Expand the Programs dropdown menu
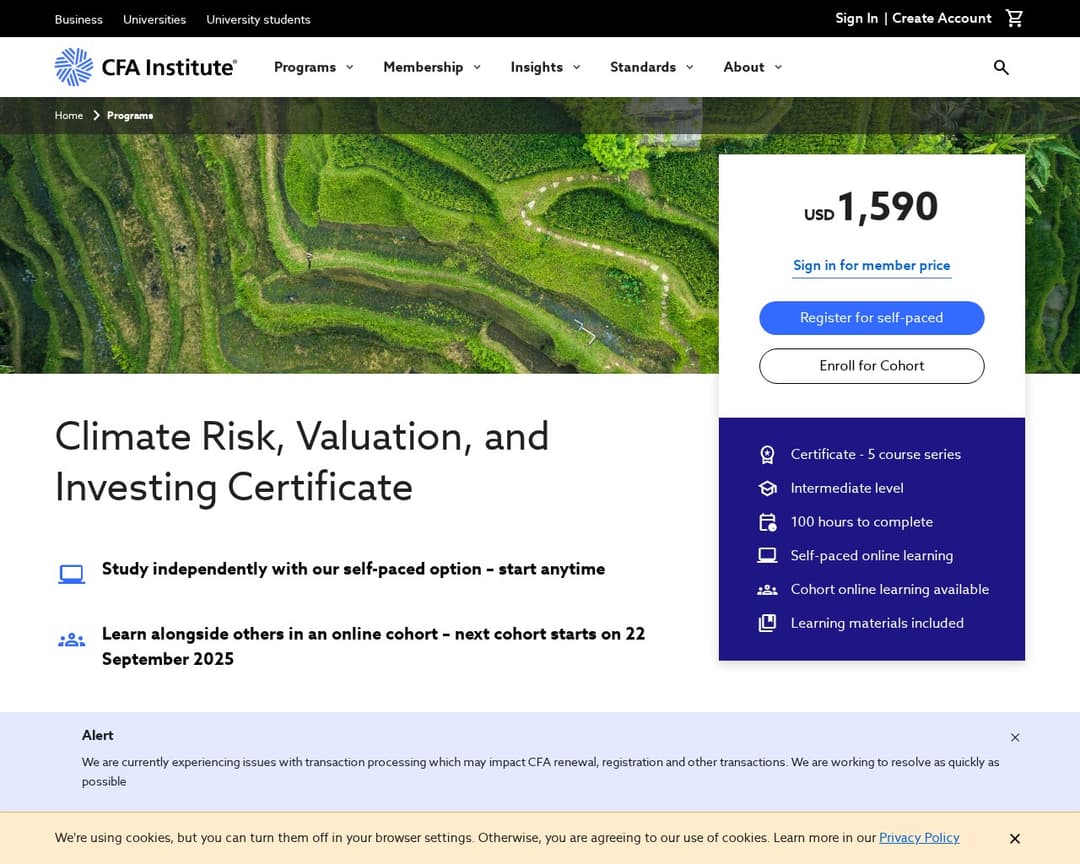1080x864 pixels. (x=349, y=67)
